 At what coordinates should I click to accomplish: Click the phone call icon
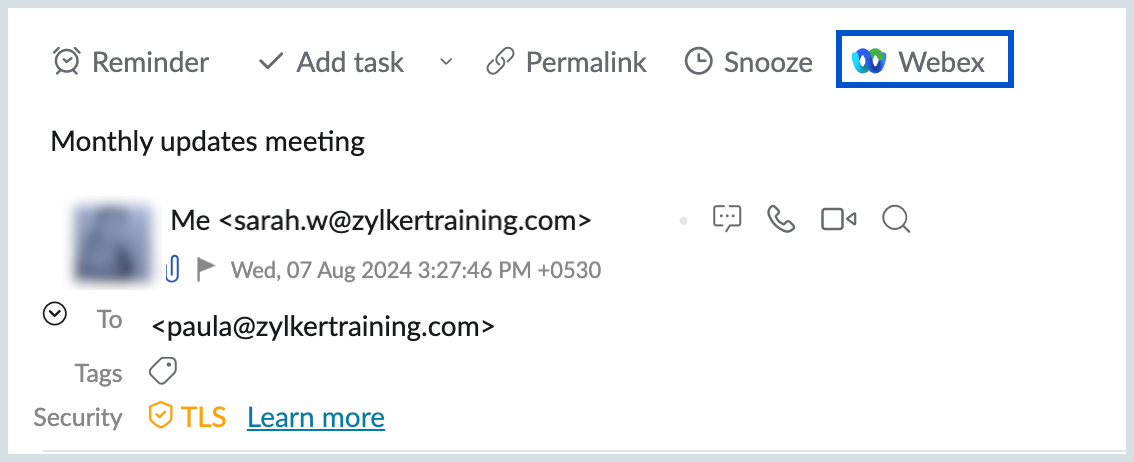pos(780,218)
